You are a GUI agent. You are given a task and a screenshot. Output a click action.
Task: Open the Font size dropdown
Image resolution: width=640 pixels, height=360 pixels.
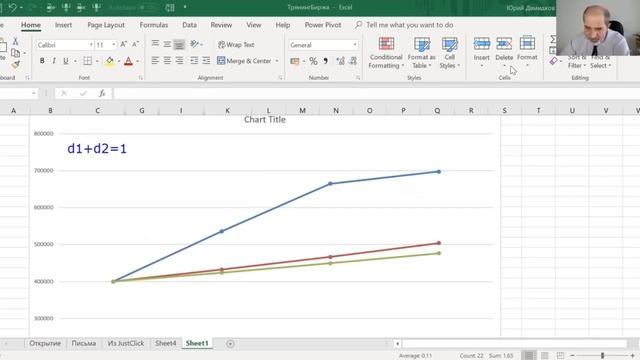113,45
